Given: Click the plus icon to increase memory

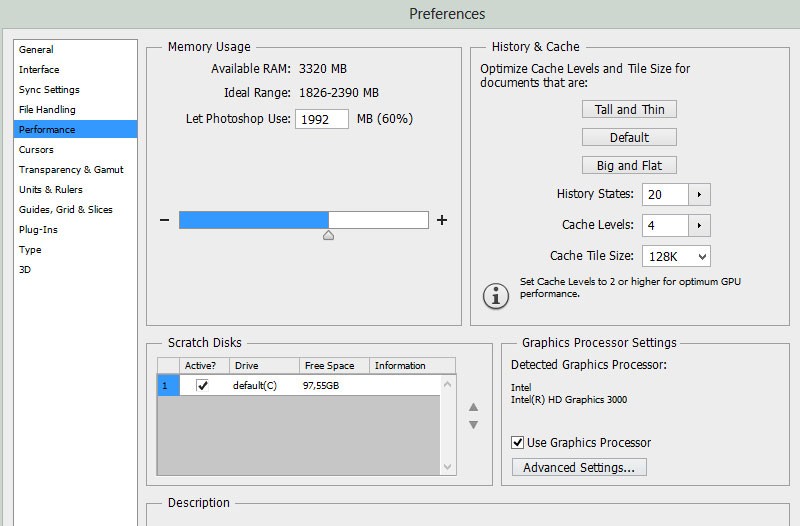Looking at the screenshot, I should 442,220.
